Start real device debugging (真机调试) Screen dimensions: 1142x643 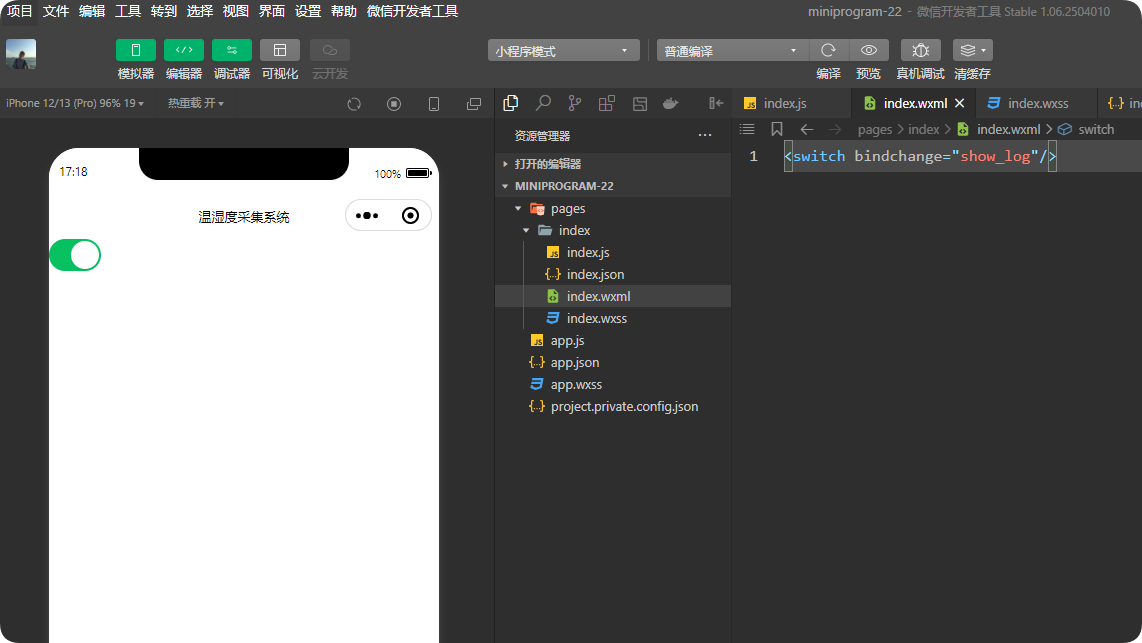920,50
